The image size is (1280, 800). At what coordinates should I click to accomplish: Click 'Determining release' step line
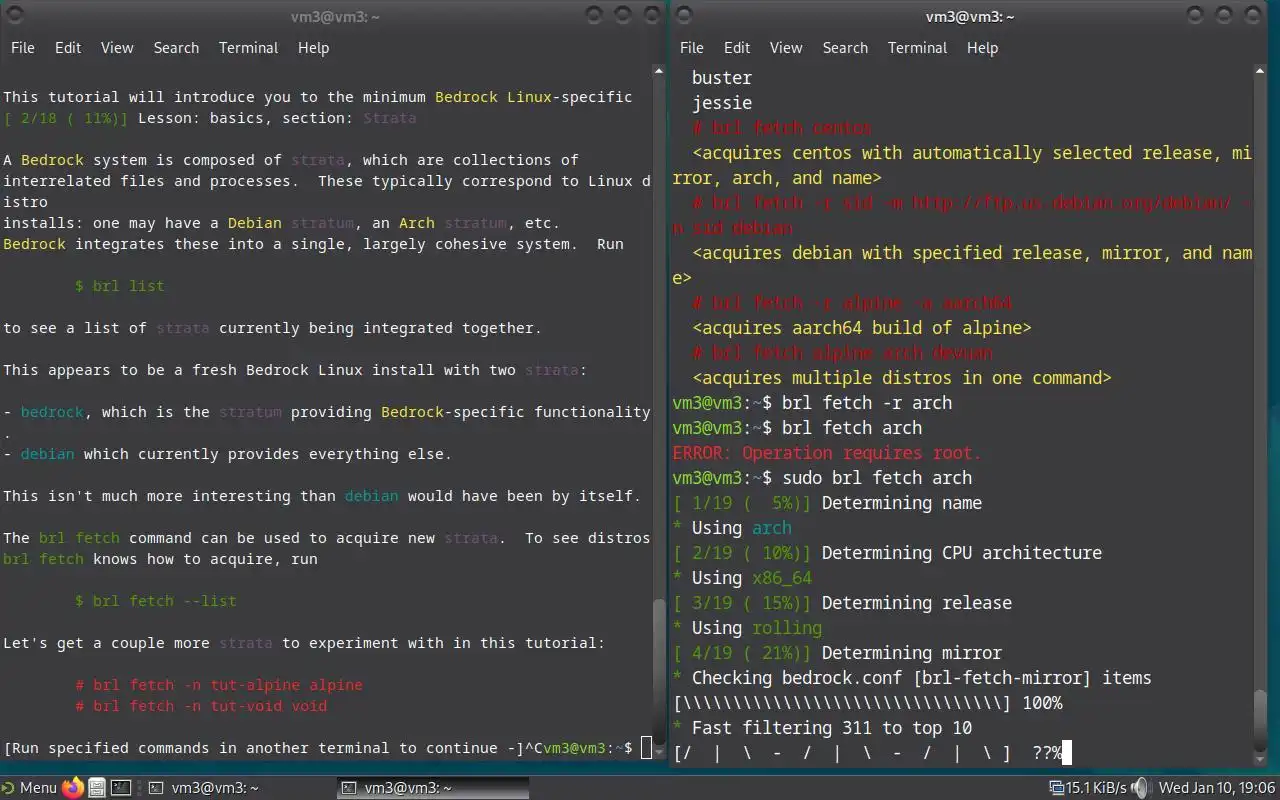917,603
